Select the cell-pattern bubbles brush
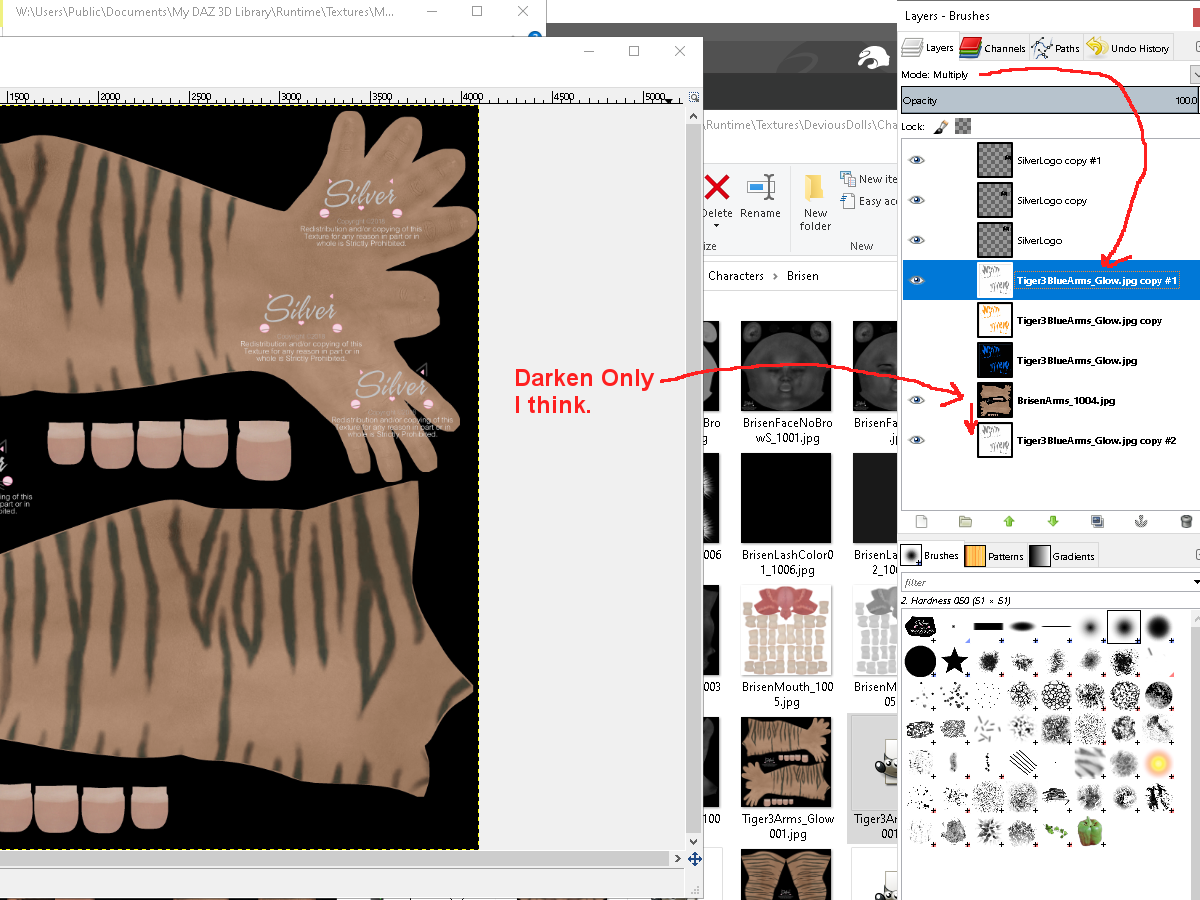 1056,695
